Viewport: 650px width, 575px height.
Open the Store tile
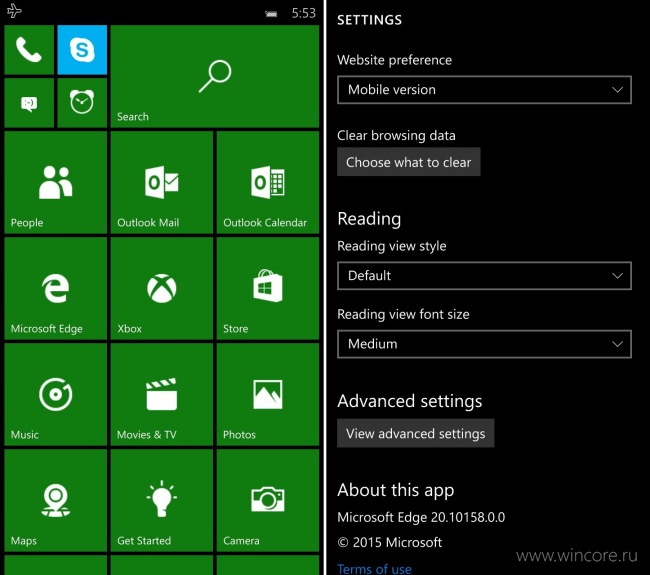pos(268,289)
